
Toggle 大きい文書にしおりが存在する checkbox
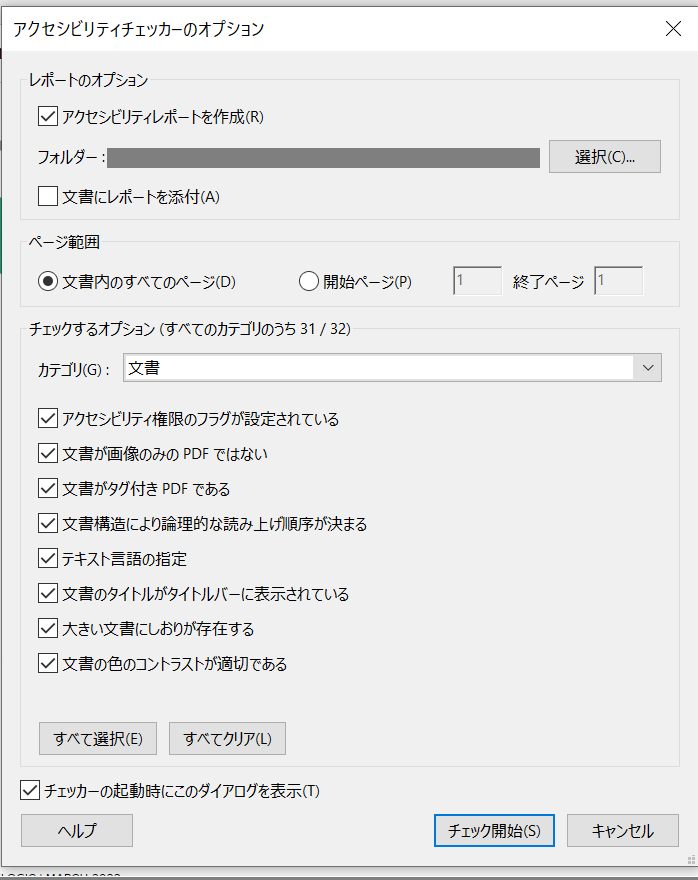tap(48, 629)
